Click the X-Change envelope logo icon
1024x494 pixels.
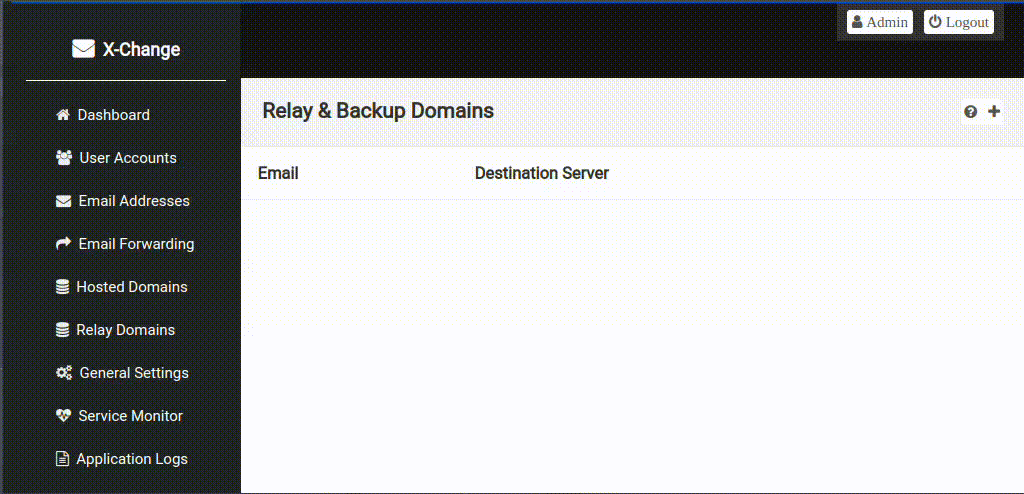tap(83, 49)
